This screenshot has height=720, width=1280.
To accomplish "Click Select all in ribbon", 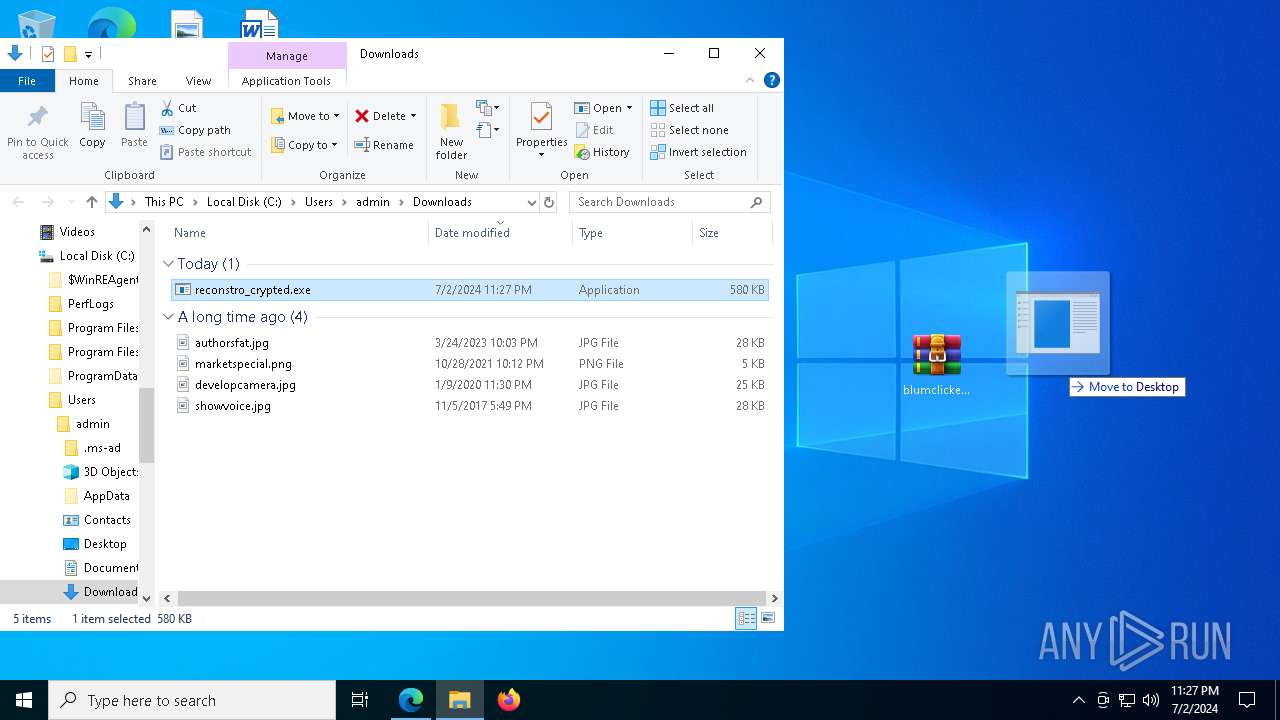I will click(x=682, y=108).
